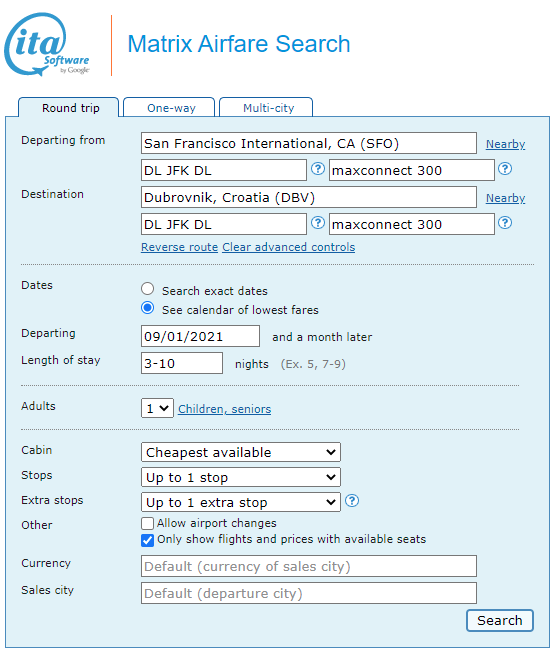
Task: Open the Stops dropdown
Action: coord(241,477)
